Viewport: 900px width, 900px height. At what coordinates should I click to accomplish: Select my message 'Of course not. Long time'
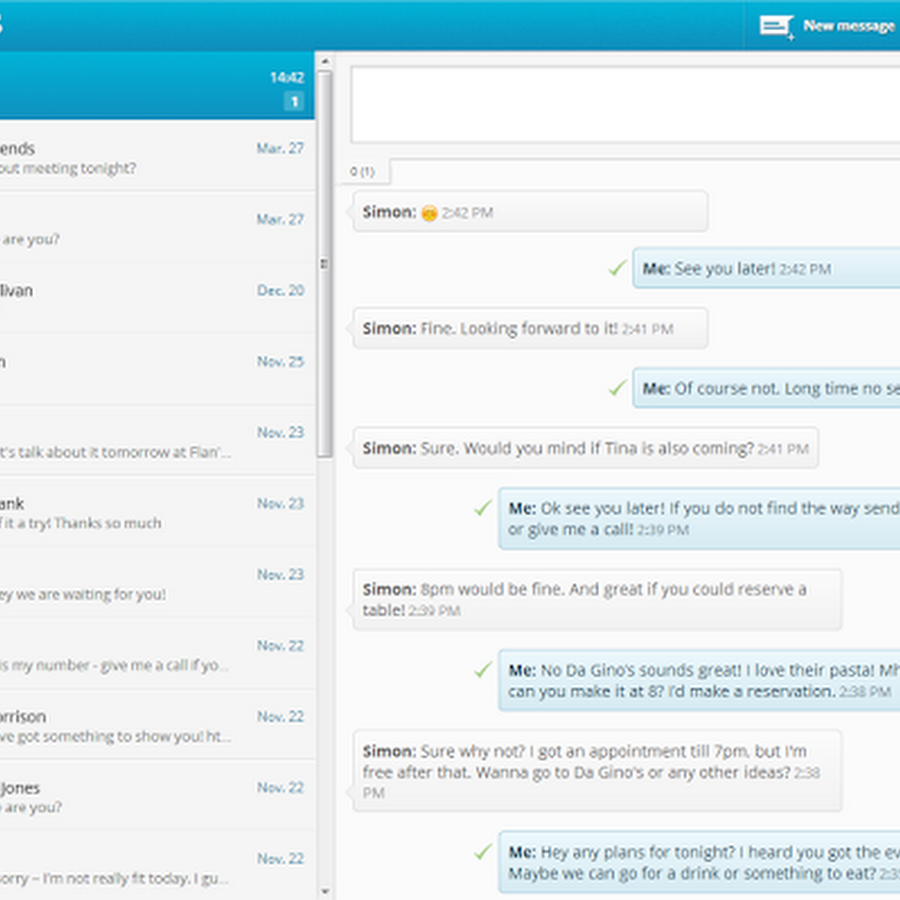coord(766,388)
